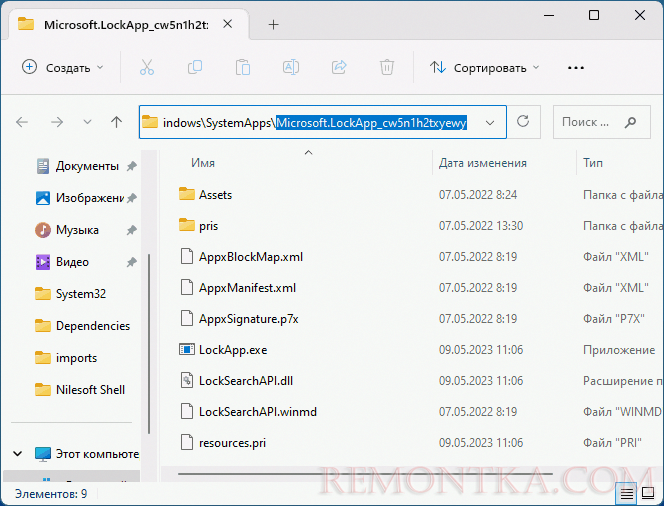Click the Delete trash icon

387,68
